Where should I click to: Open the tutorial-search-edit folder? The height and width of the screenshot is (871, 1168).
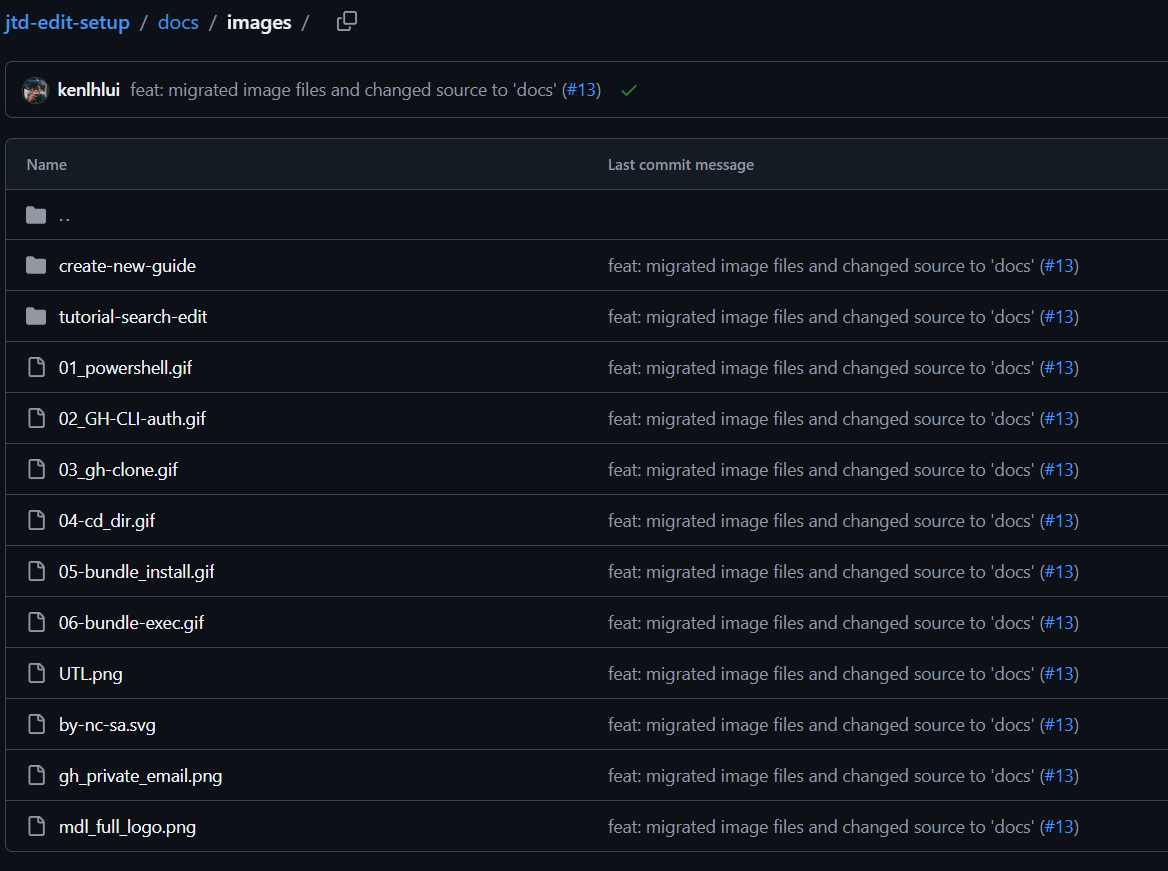[133, 317]
